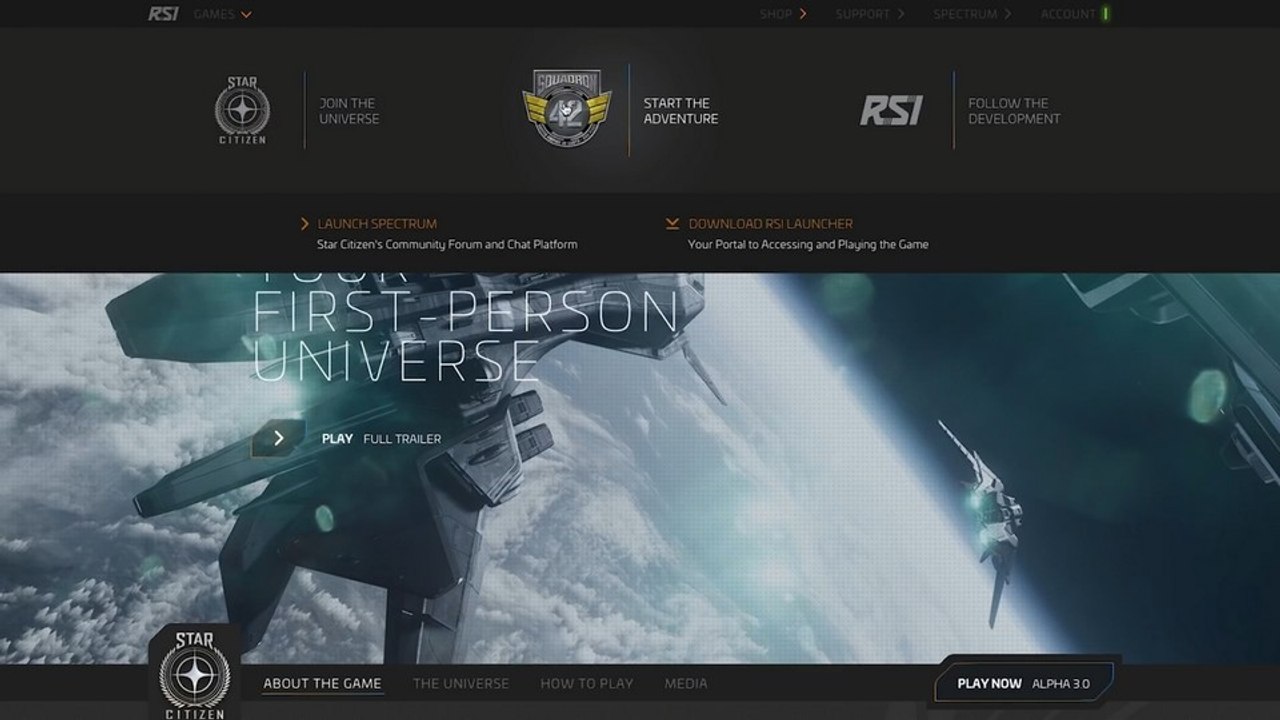Click 'Your Portal to Accessing and Playing the Game' text
Image resolution: width=1280 pixels, height=720 pixels.
pyautogui.click(x=808, y=244)
